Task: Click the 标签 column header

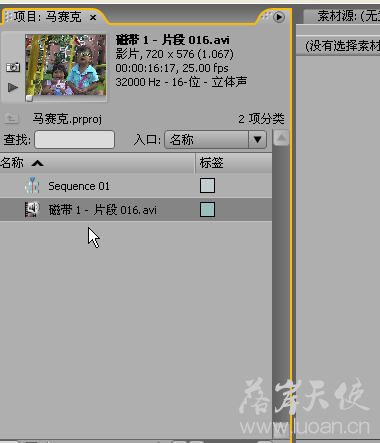Action: pos(234,163)
